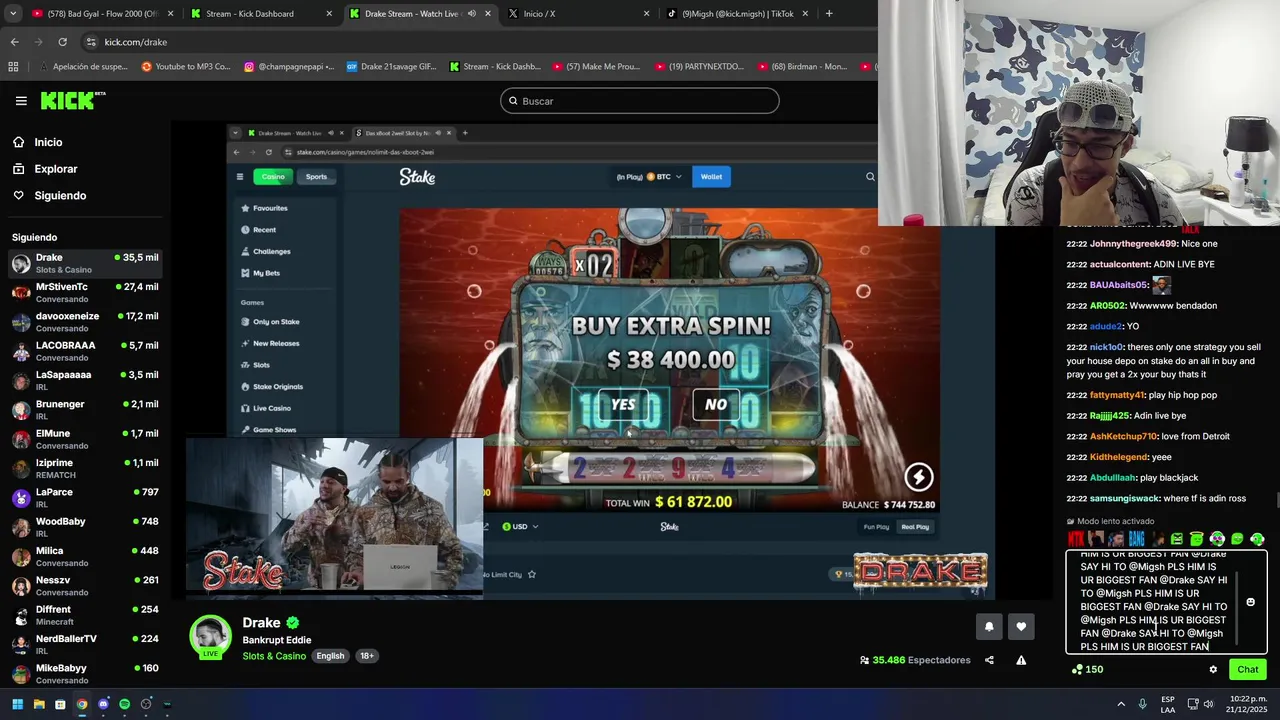This screenshot has height=720, width=1280.
Task: Click nick1o0 username in chat
Action: 1106,347
